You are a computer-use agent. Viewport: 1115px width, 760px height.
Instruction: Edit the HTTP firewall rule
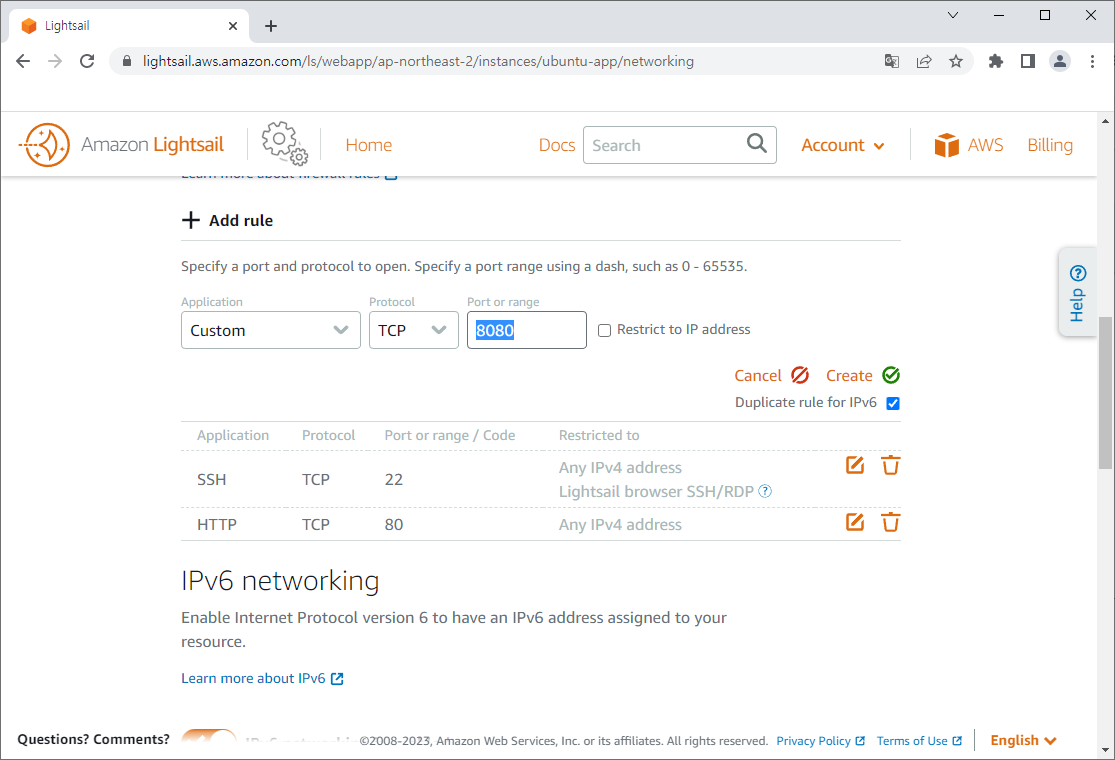tap(854, 522)
